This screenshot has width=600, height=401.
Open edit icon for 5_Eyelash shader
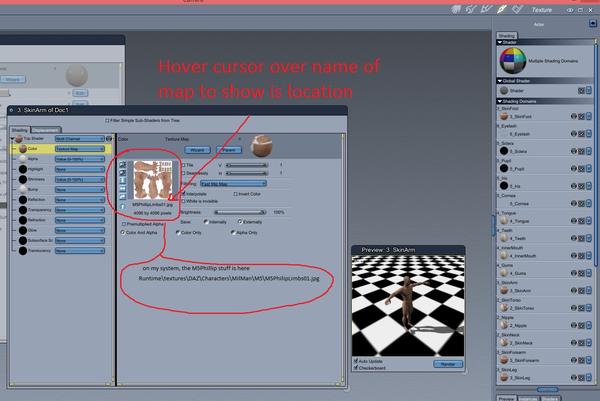tap(581, 134)
